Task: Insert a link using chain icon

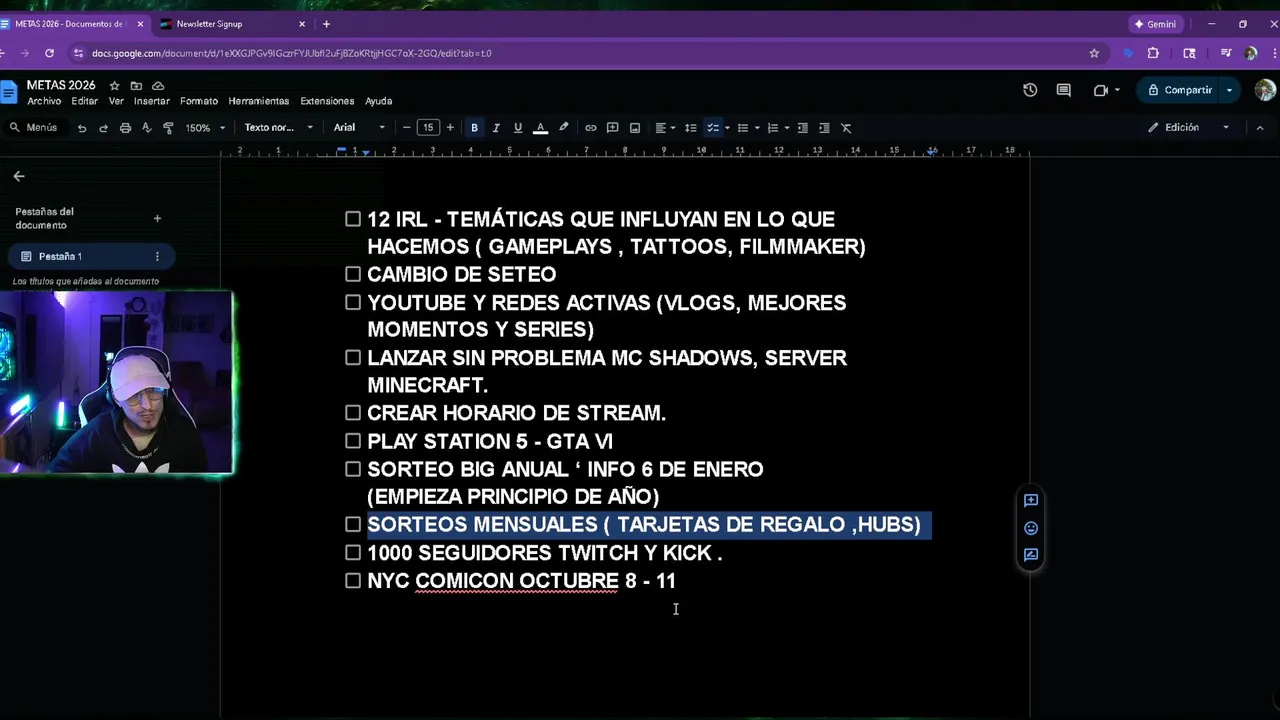Action: [591, 128]
